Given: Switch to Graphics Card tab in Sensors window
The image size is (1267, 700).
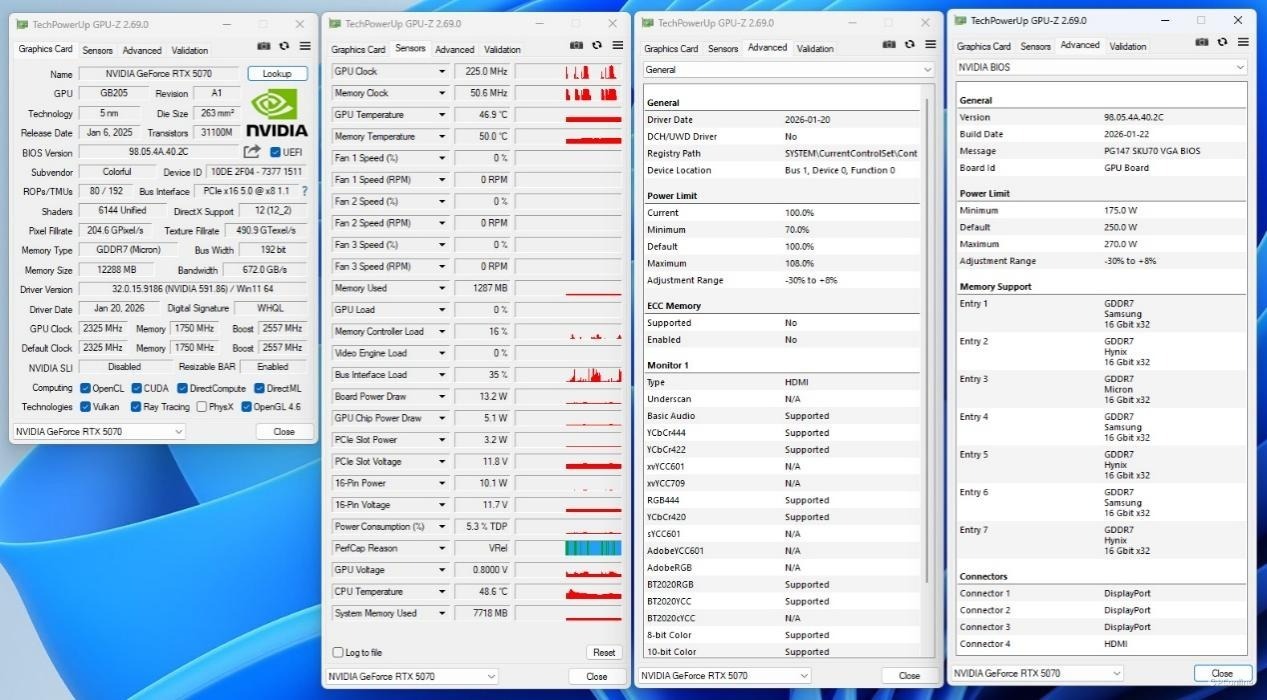Looking at the screenshot, I should tap(358, 49).
